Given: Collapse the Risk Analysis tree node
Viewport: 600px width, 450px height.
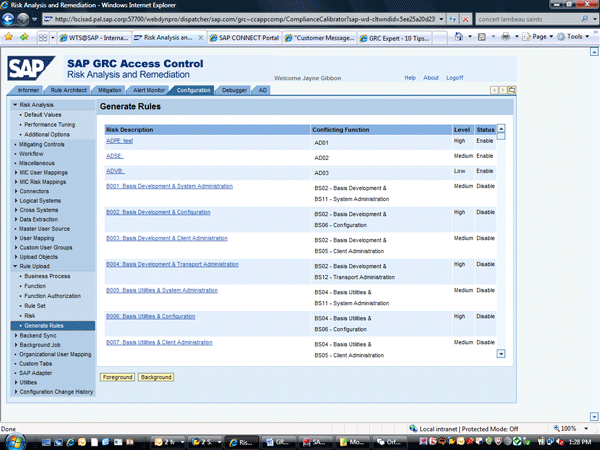Looking at the screenshot, I should coord(15,104).
